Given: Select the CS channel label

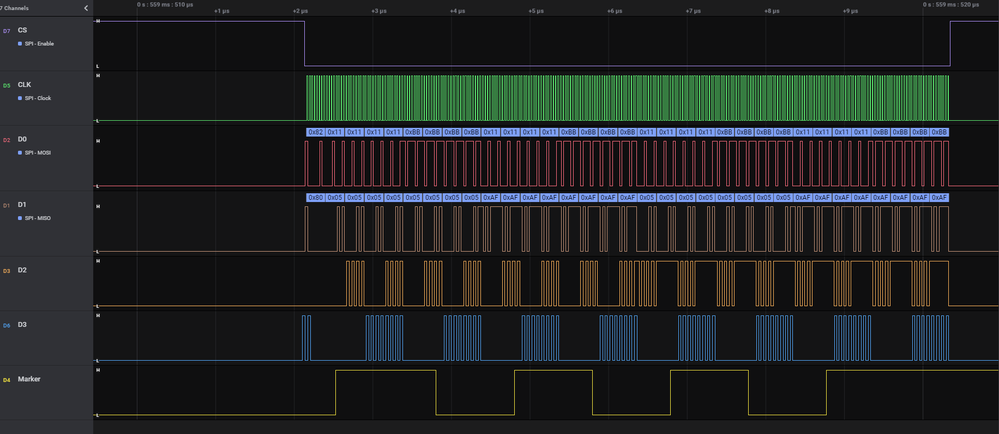Looking at the screenshot, I should click(22, 30).
